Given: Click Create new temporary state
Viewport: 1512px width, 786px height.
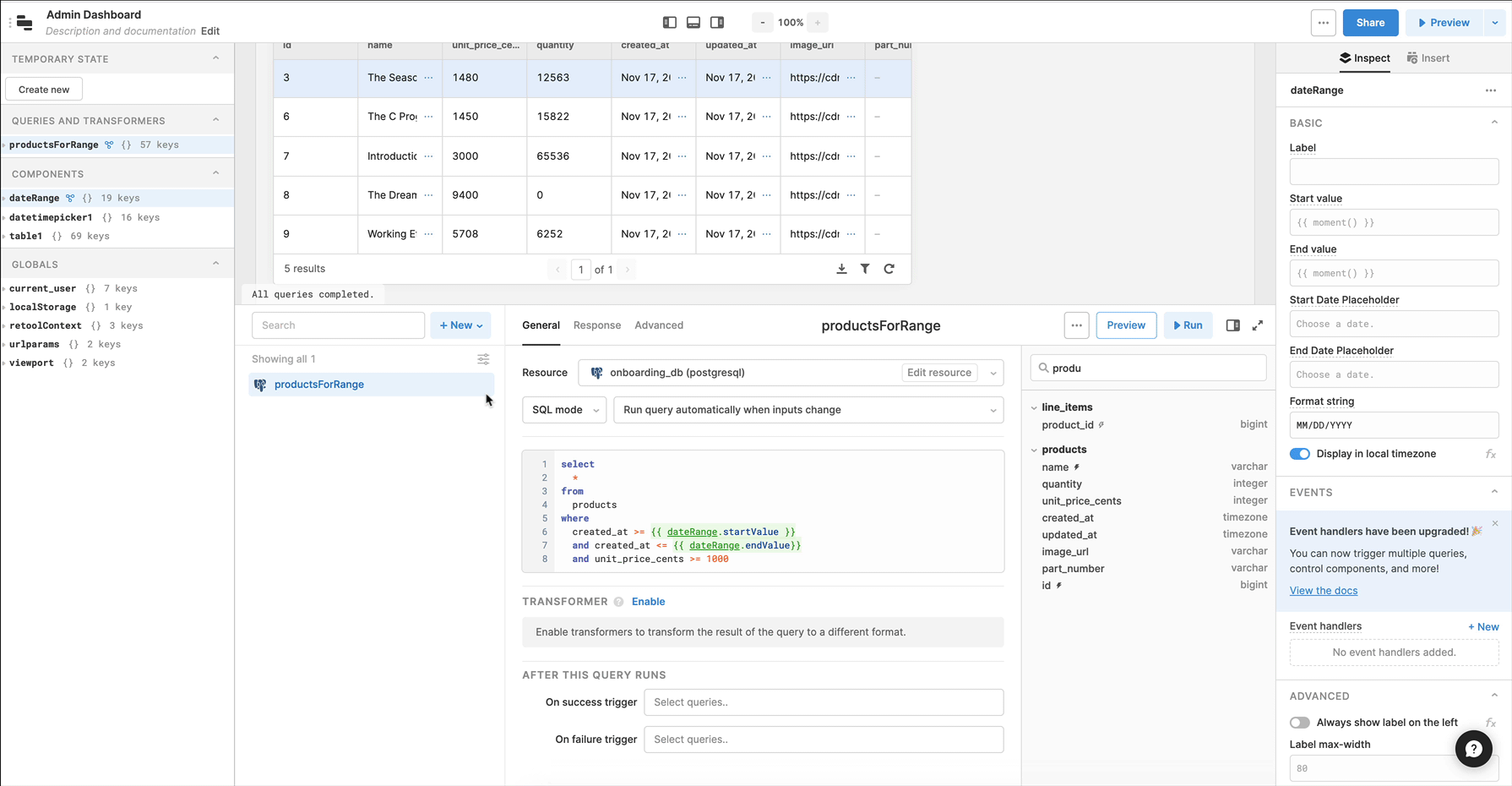Looking at the screenshot, I should [x=44, y=90].
